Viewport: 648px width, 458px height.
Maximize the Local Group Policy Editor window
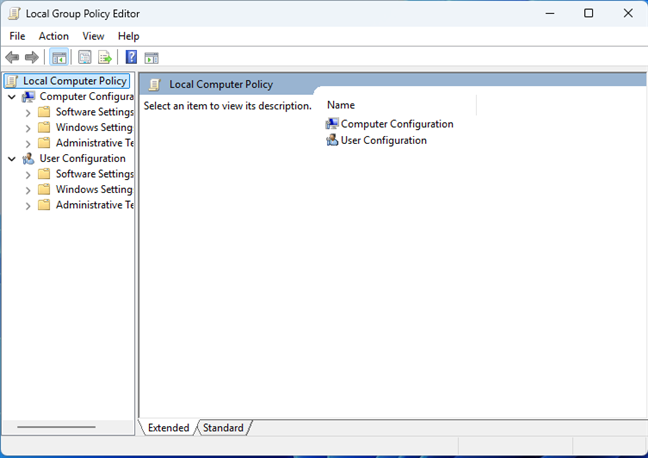pyautogui.click(x=588, y=14)
